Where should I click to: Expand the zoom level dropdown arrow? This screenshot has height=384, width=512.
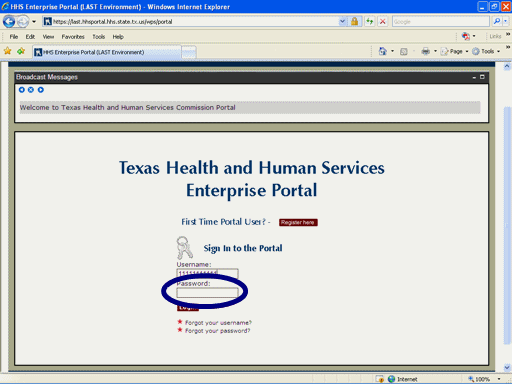(499, 379)
